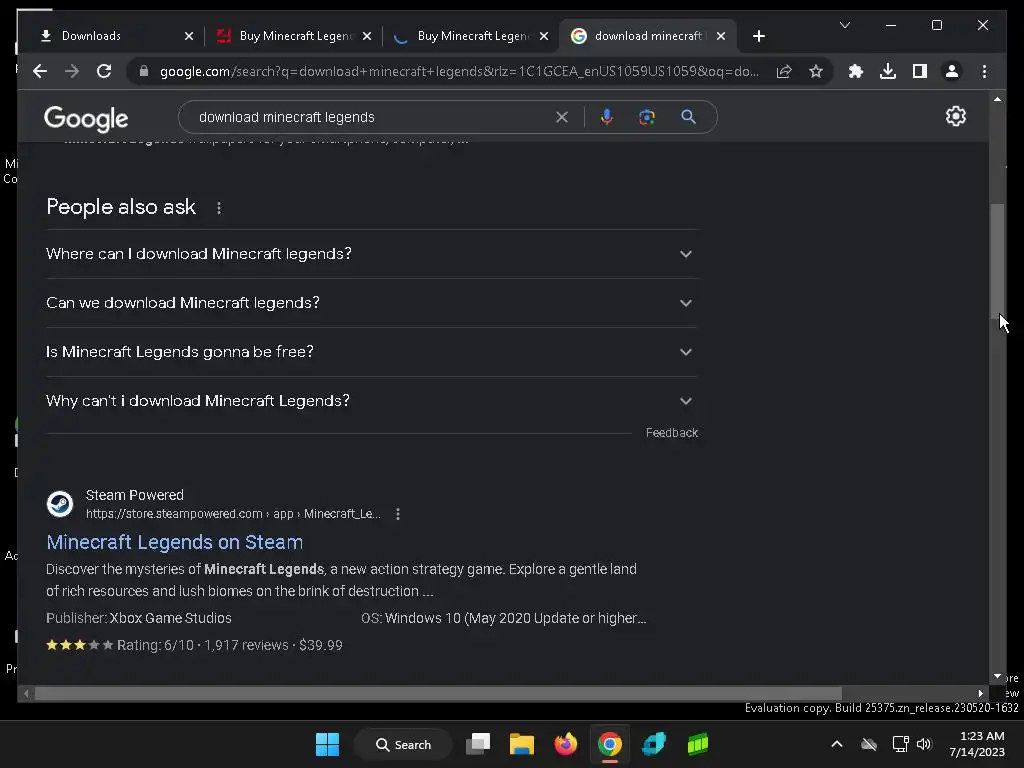Click the 'Publisher: Xbox Game Studios' text
The width and height of the screenshot is (1024, 768).
click(x=139, y=618)
